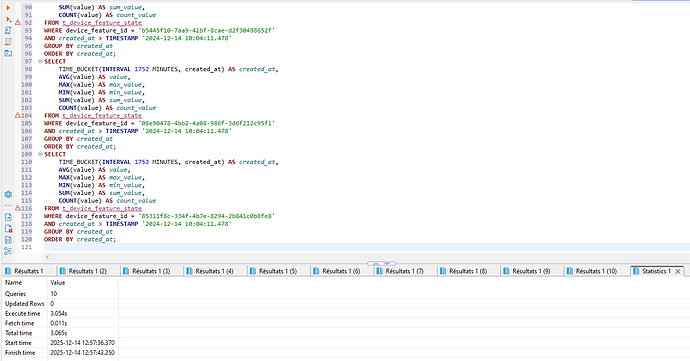Click the device_feature_id string on line 105

[207, 123]
